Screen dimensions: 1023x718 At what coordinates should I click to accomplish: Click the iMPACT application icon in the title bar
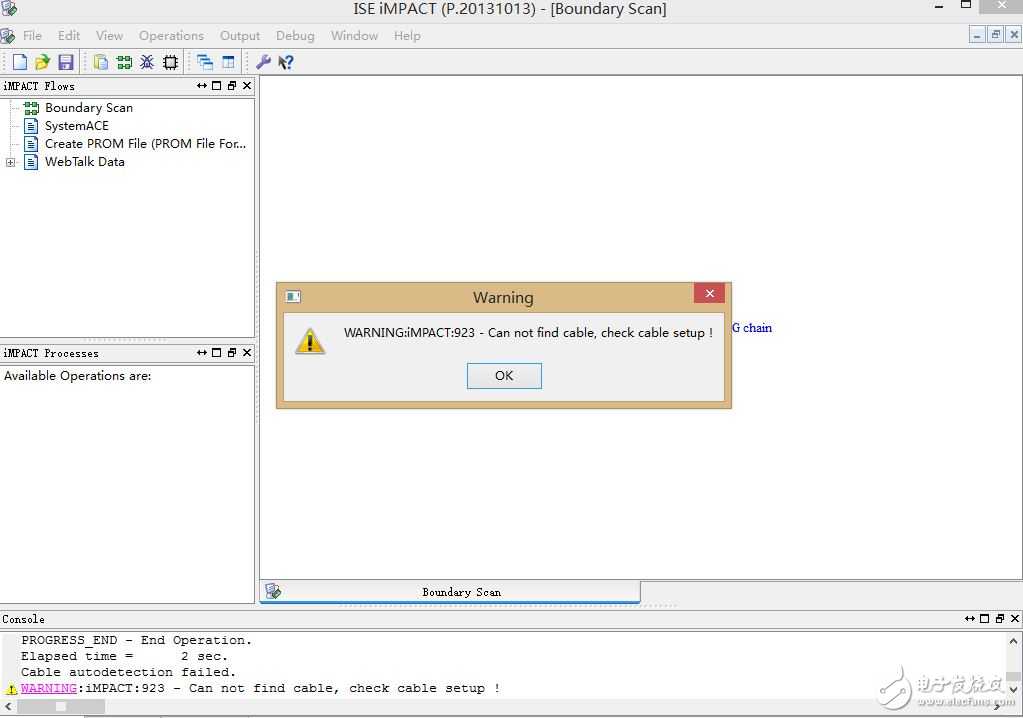point(9,8)
